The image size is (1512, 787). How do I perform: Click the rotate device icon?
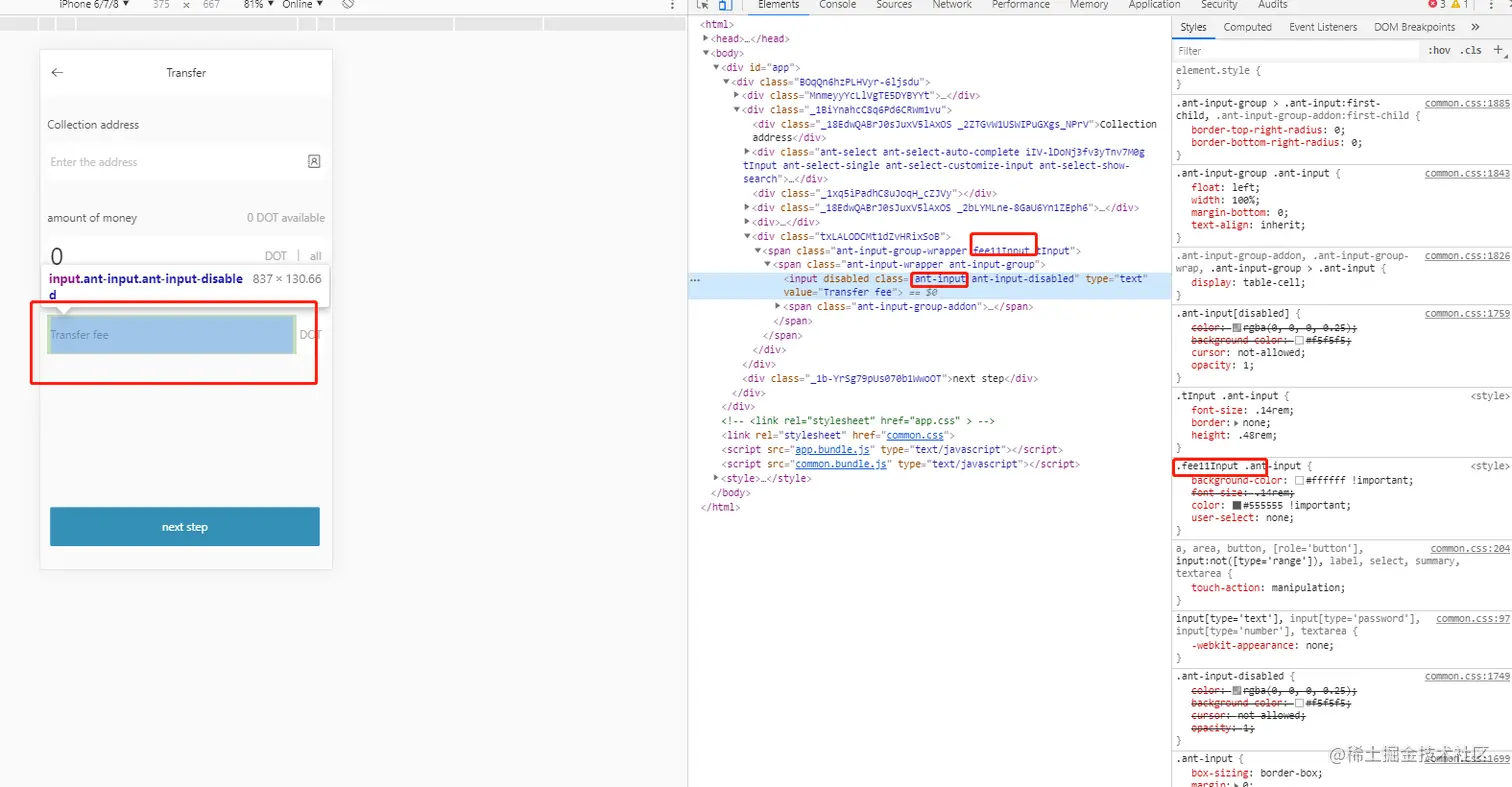point(348,4)
